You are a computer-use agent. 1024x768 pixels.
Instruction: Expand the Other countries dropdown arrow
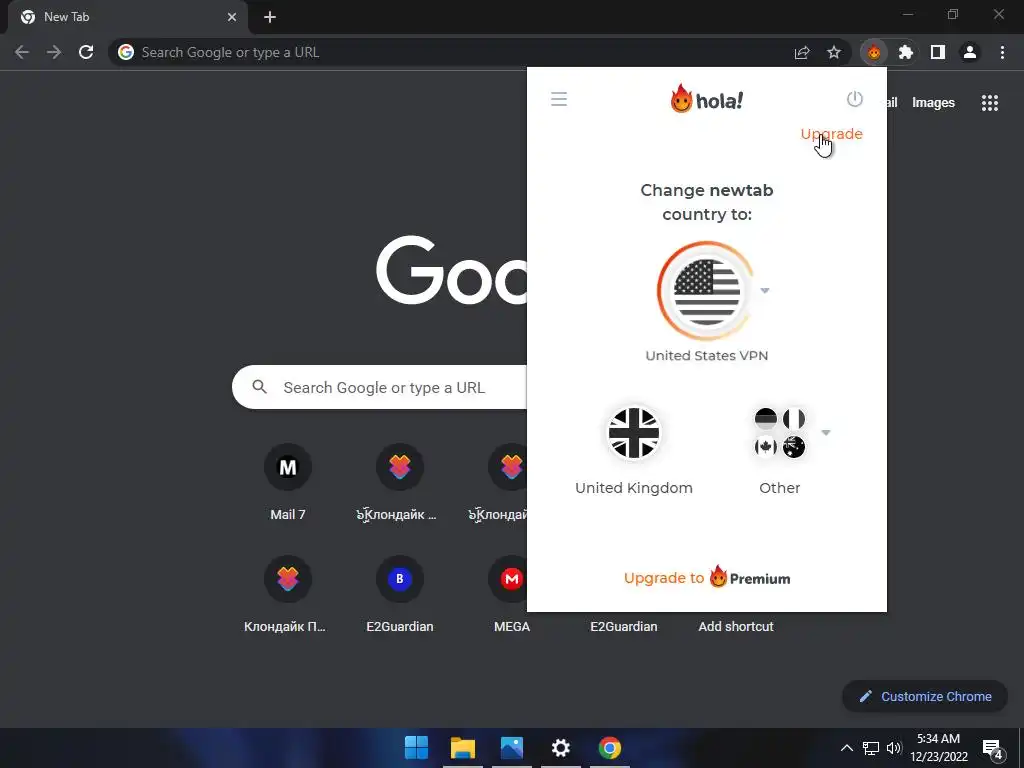(x=825, y=433)
